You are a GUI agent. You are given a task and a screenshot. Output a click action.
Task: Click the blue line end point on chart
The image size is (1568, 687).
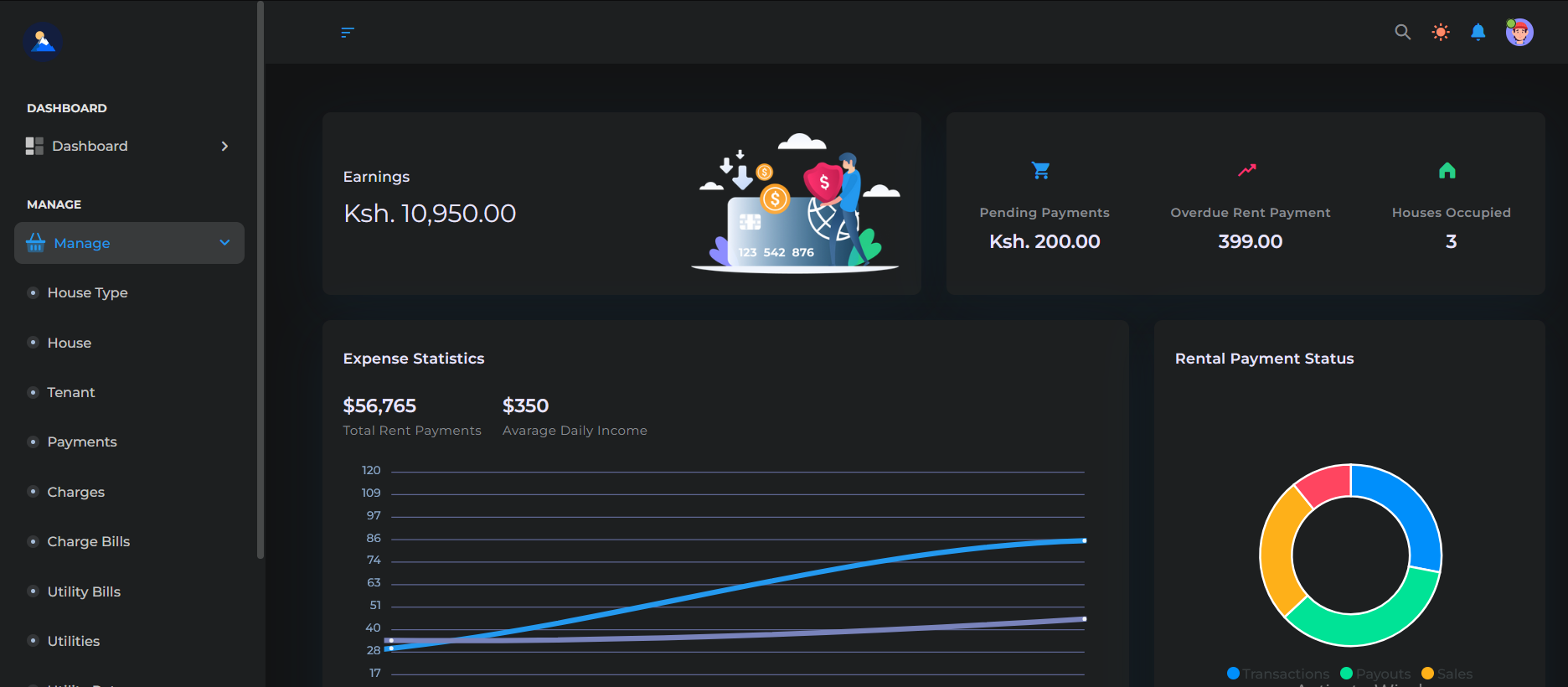click(1084, 540)
